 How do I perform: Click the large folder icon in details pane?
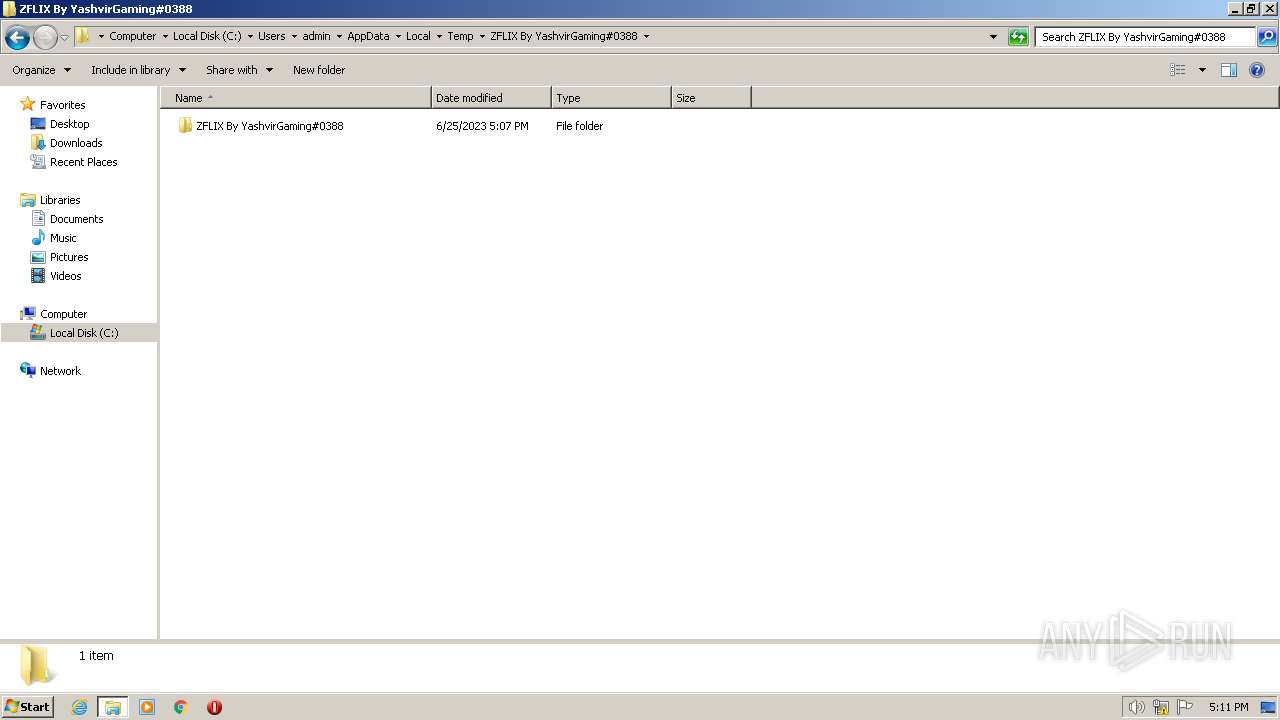click(37, 665)
